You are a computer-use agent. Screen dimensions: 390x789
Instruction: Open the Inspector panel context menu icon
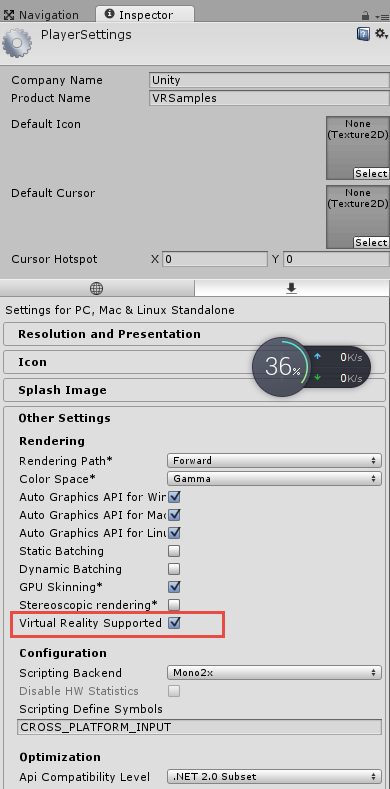[x=381, y=16]
